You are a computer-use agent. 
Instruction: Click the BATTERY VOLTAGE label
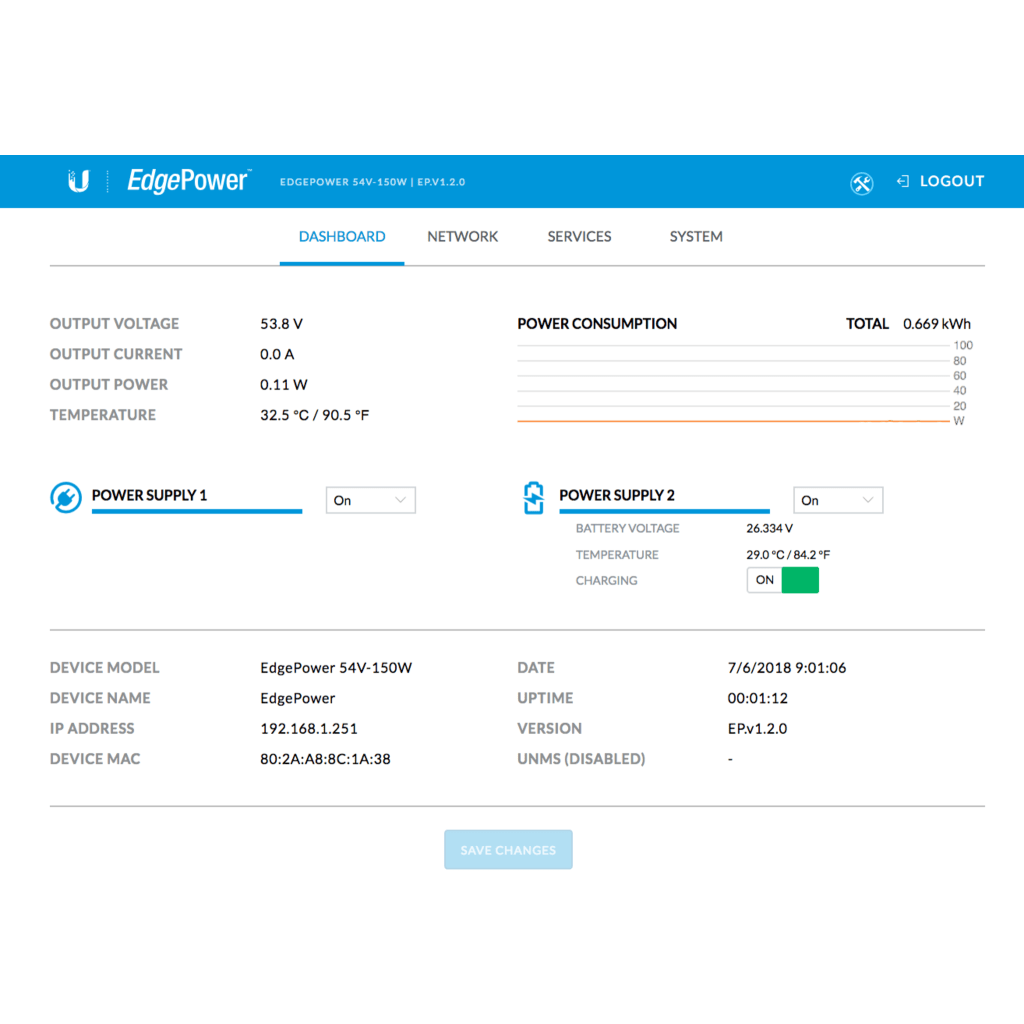(627, 528)
